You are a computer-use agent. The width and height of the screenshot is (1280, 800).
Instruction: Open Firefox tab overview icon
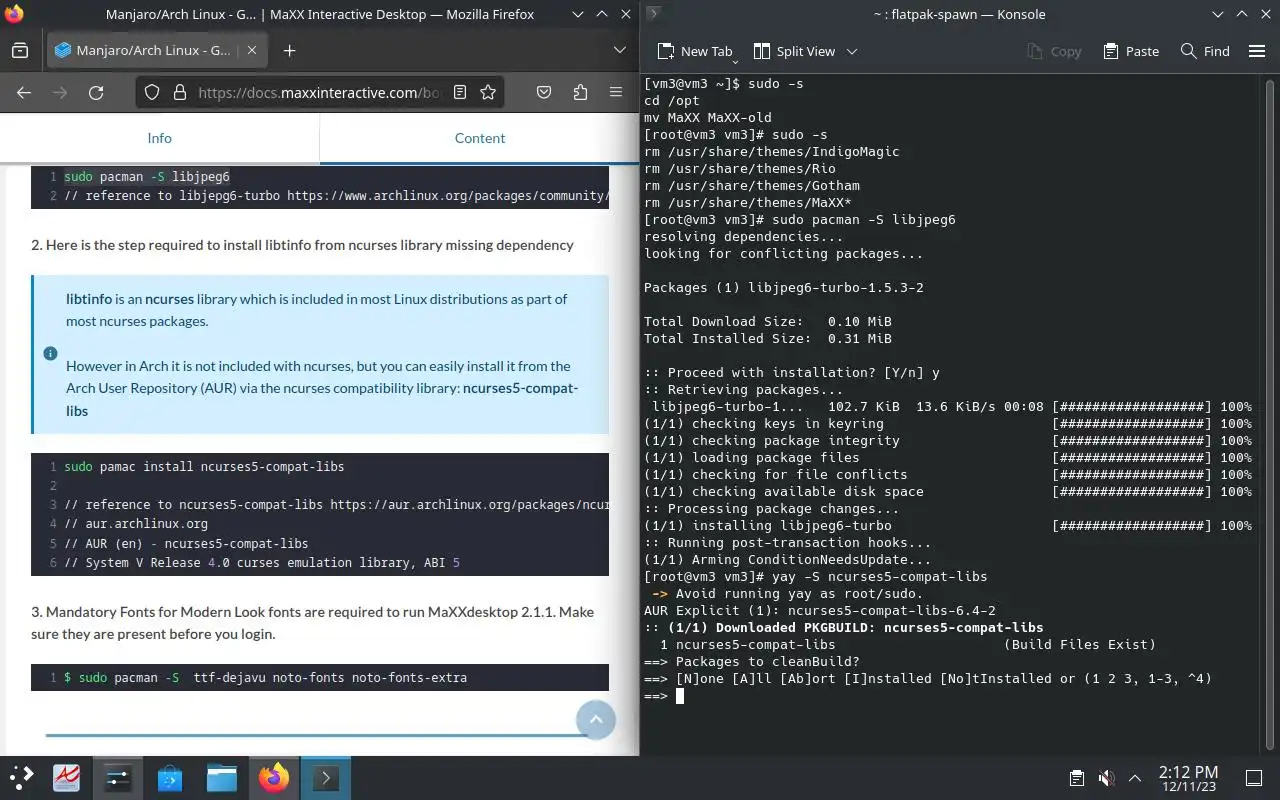20,51
